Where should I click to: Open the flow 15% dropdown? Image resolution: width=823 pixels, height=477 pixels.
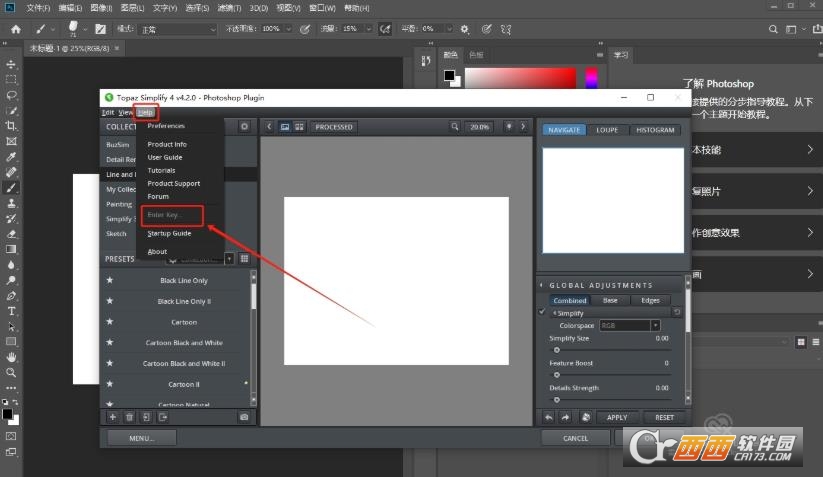368,29
